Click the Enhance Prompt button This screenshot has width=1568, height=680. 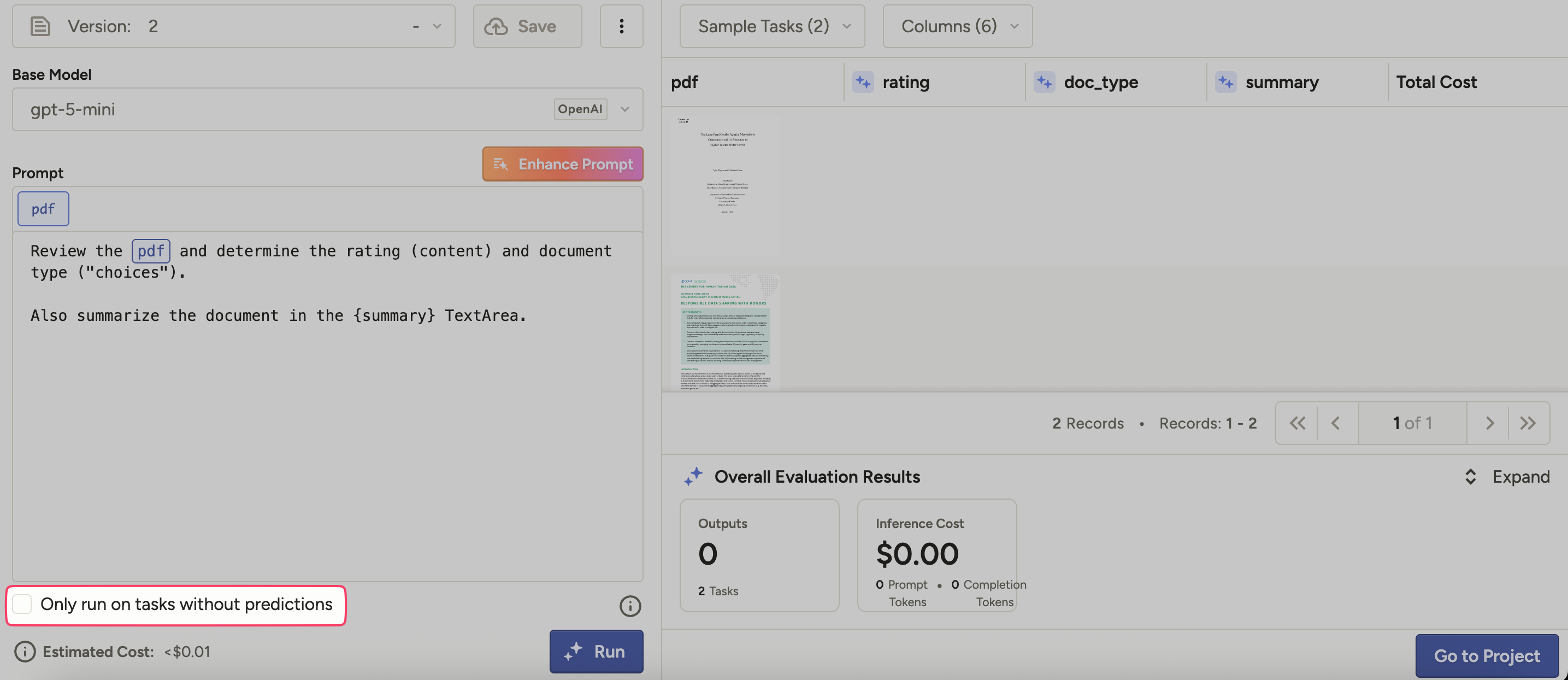pos(562,164)
